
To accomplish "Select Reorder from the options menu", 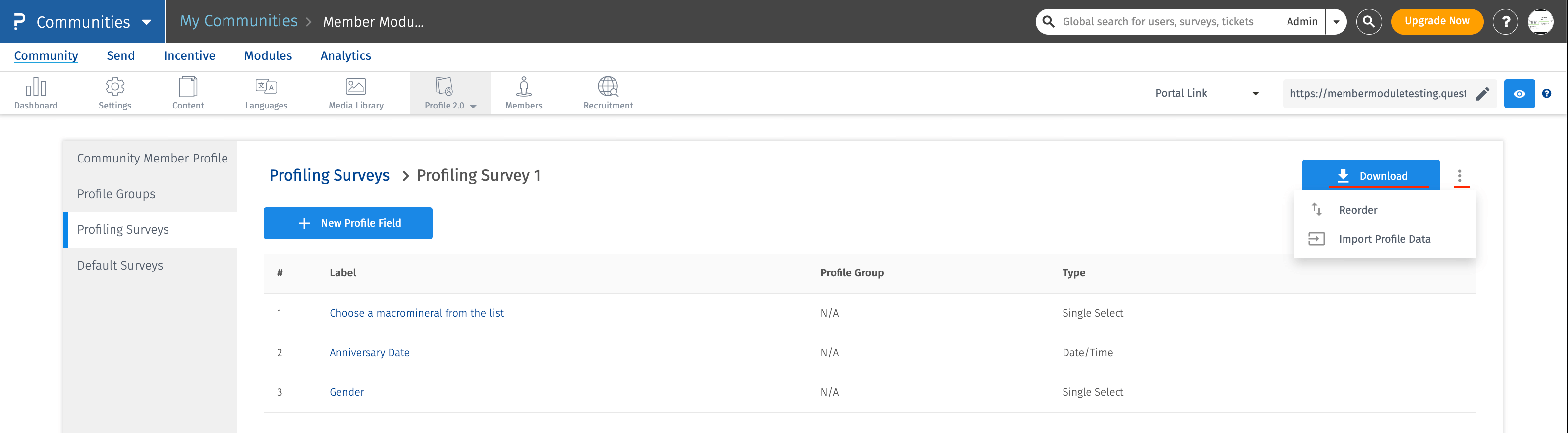I will coord(1358,210).
